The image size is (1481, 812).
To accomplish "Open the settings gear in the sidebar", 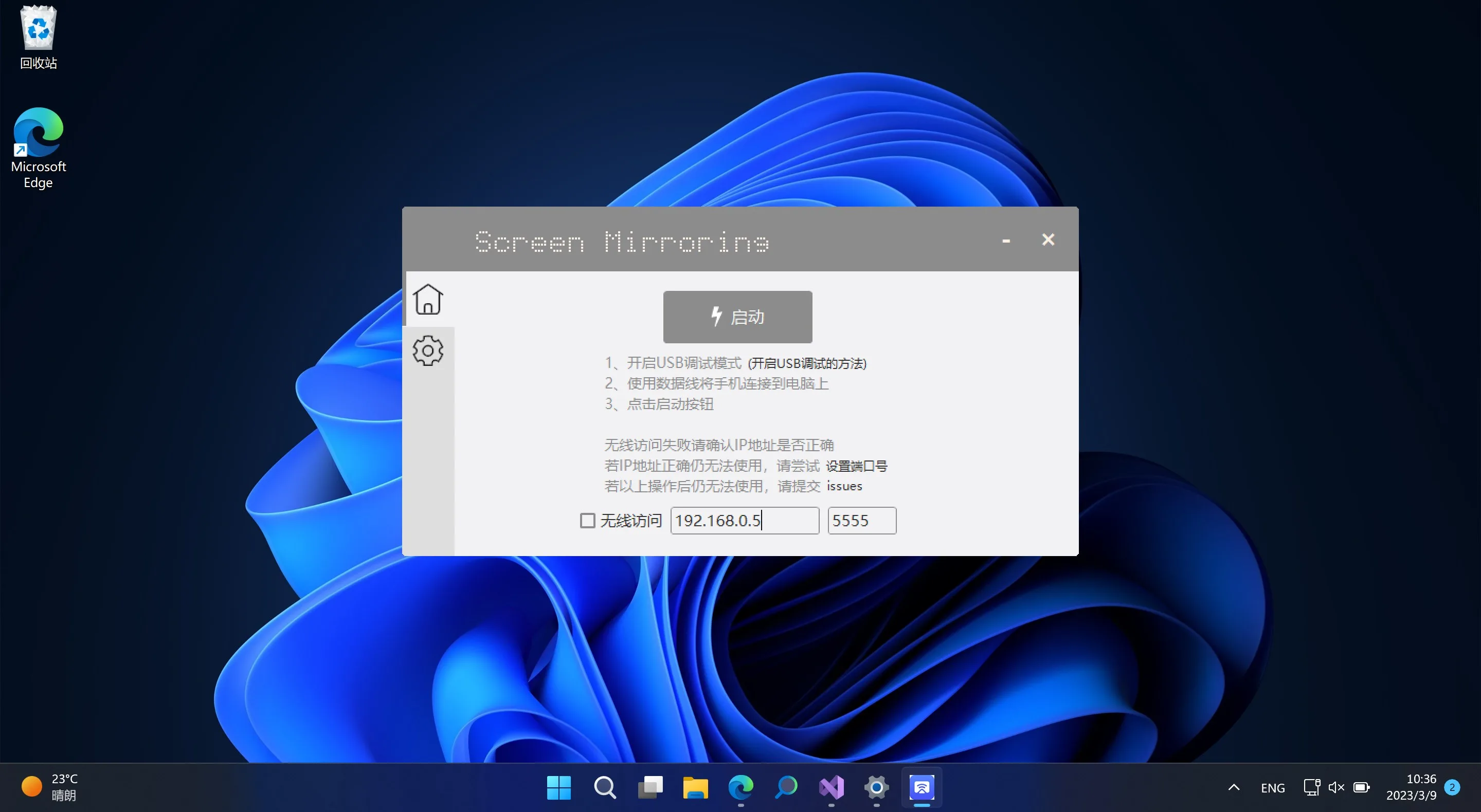I will [x=428, y=350].
